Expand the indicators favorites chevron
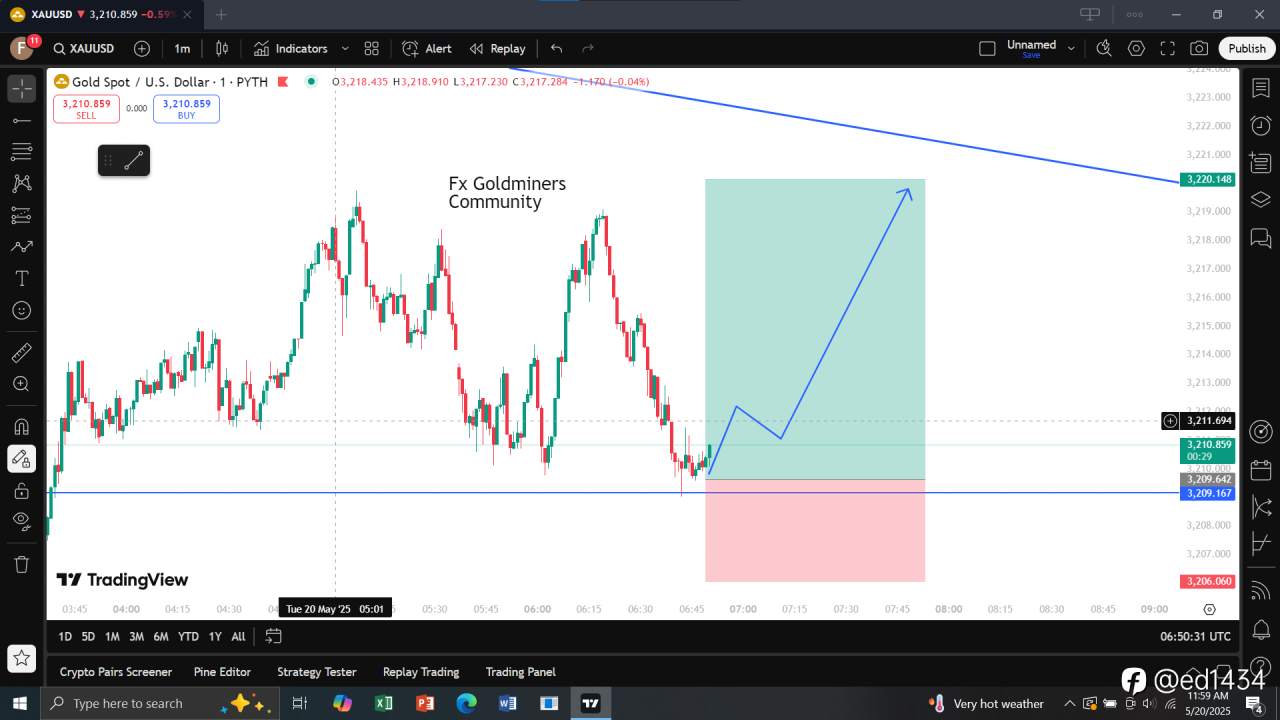Screen dimensions: 1280x720 (345, 48)
